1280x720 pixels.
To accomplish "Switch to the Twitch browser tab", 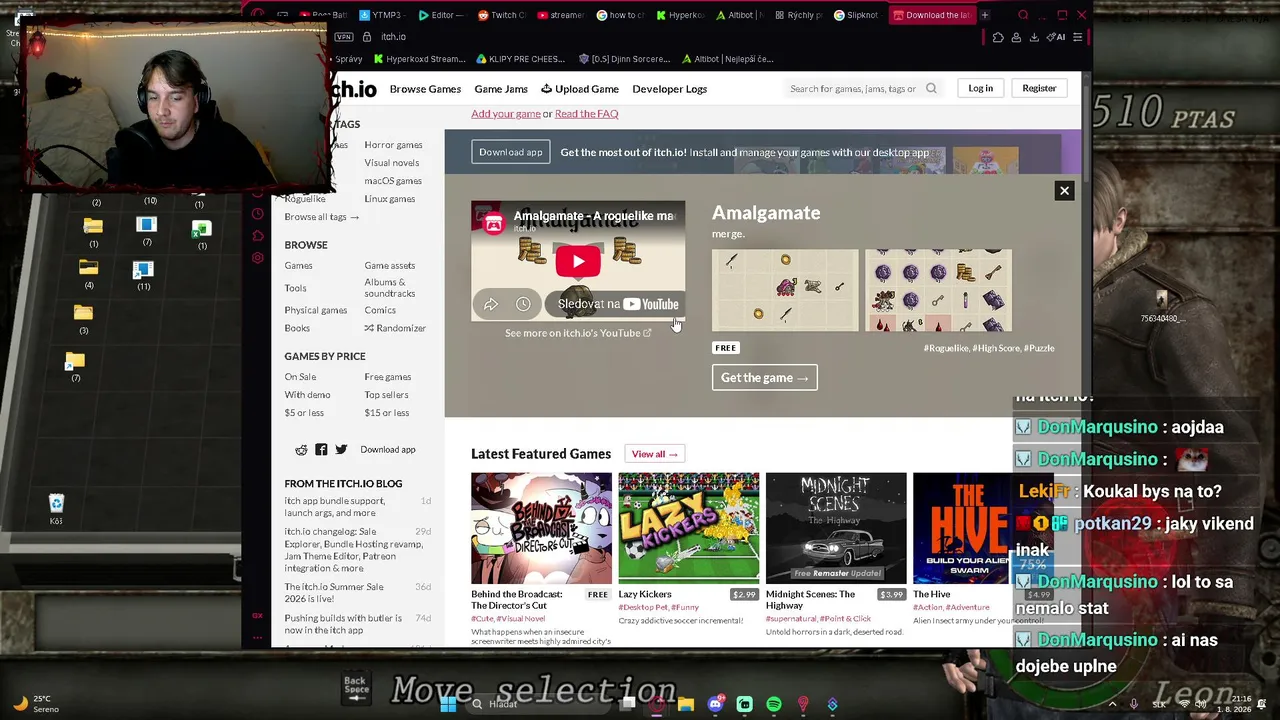I will click(502, 15).
